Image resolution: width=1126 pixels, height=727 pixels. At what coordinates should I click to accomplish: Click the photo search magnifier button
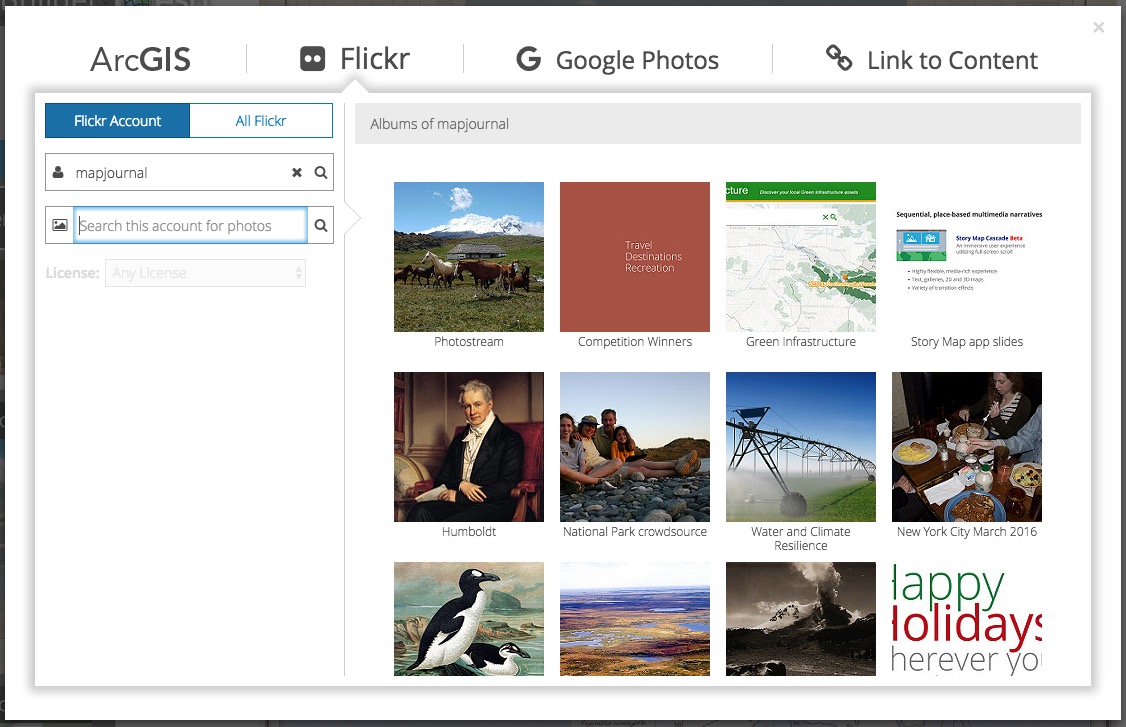[x=321, y=225]
